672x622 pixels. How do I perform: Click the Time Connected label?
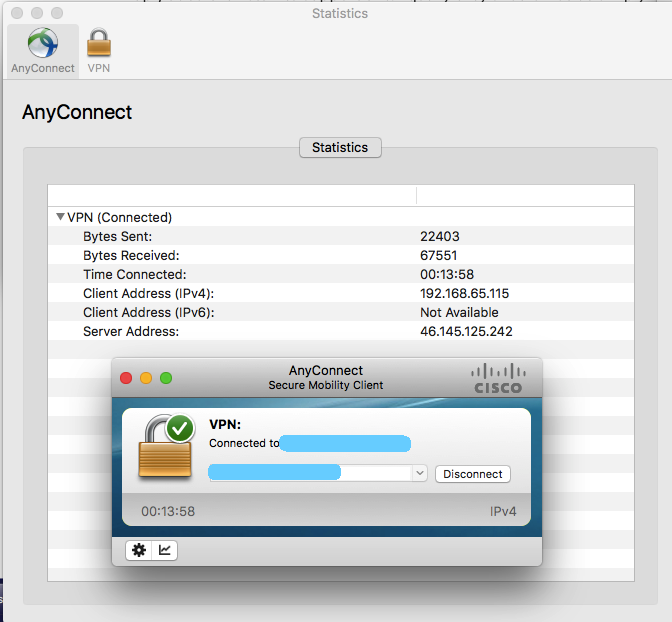(135, 274)
